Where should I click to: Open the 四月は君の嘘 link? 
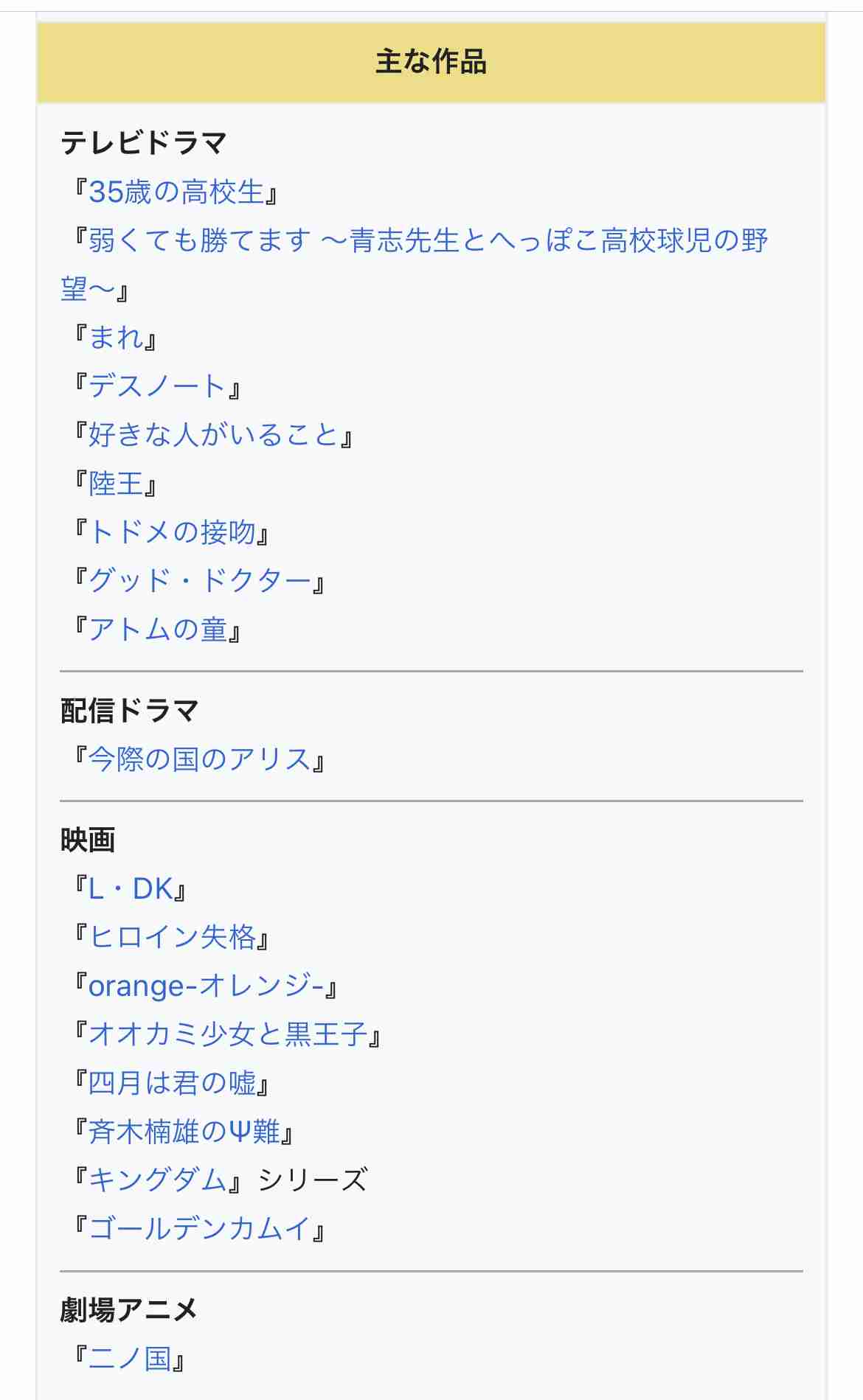pyautogui.click(x=172, y=1084)
